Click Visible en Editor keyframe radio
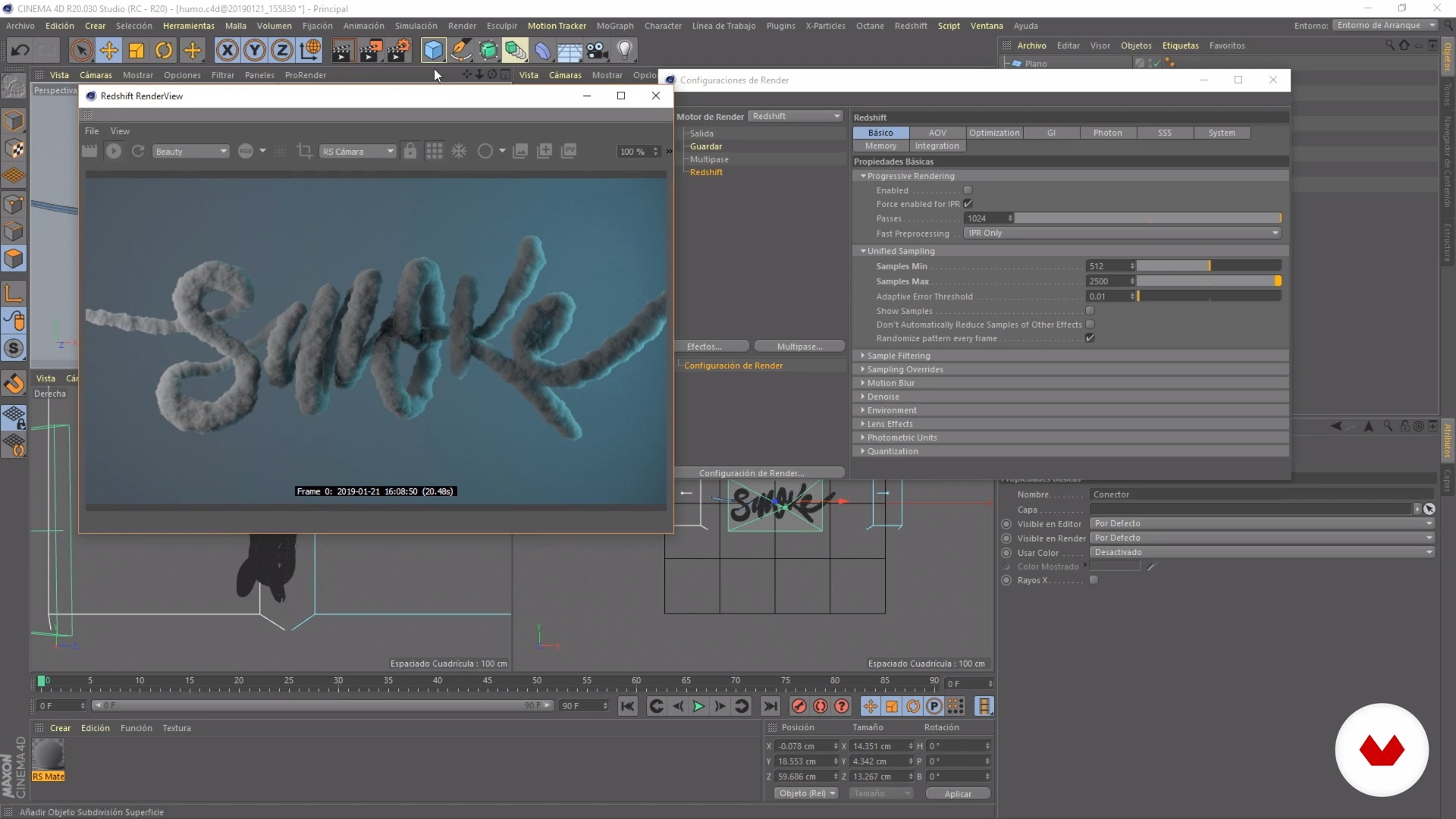The height and width of the screenshot is (819, 1456). tap(1006, 524)
